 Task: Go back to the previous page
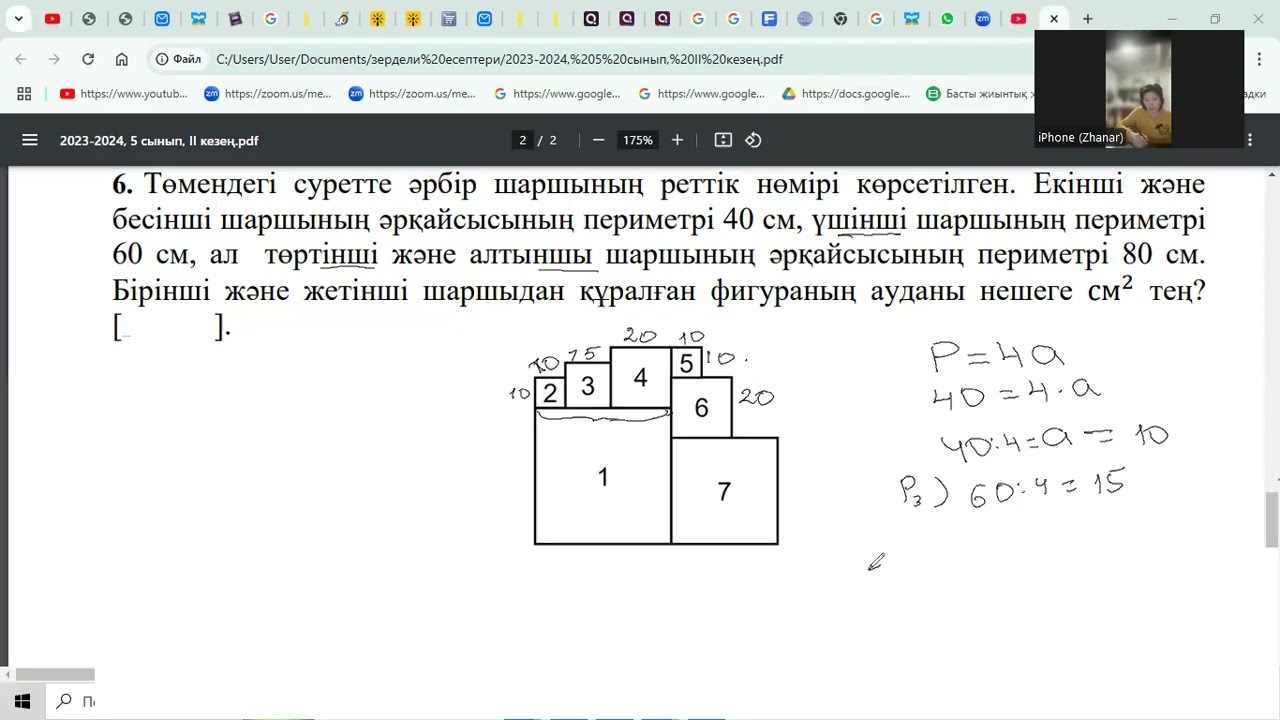(x=21, y=59)
